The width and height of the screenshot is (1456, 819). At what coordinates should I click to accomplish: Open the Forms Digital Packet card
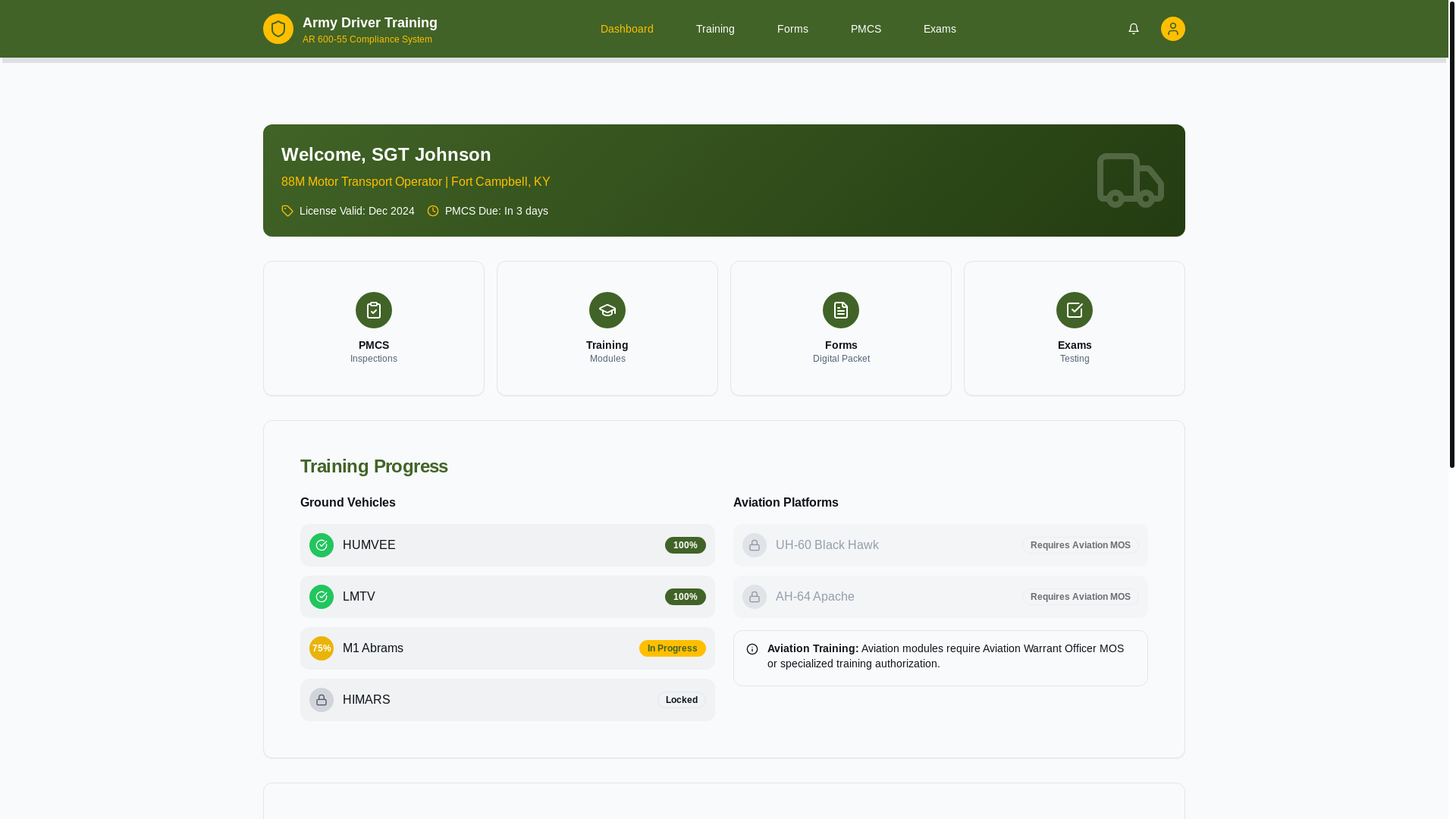coord(841,328)
